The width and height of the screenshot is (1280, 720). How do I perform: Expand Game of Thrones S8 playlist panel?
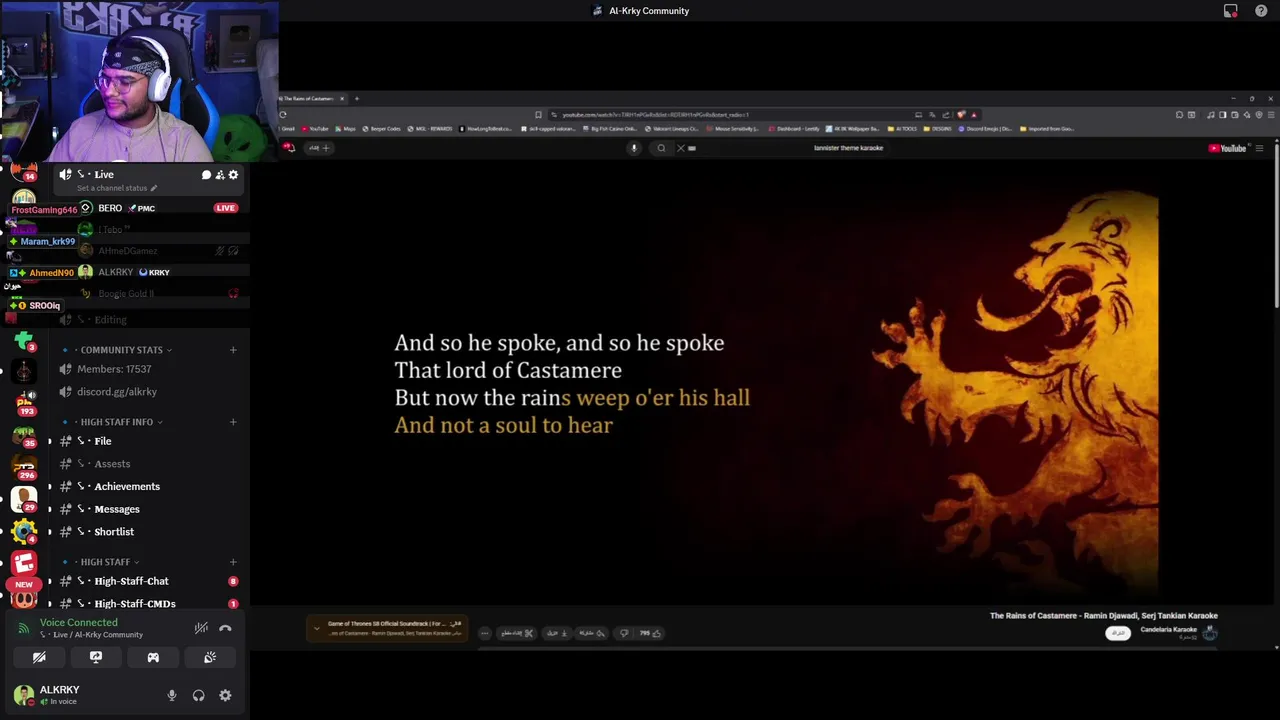pyautogui.click(x=317, y=629)
